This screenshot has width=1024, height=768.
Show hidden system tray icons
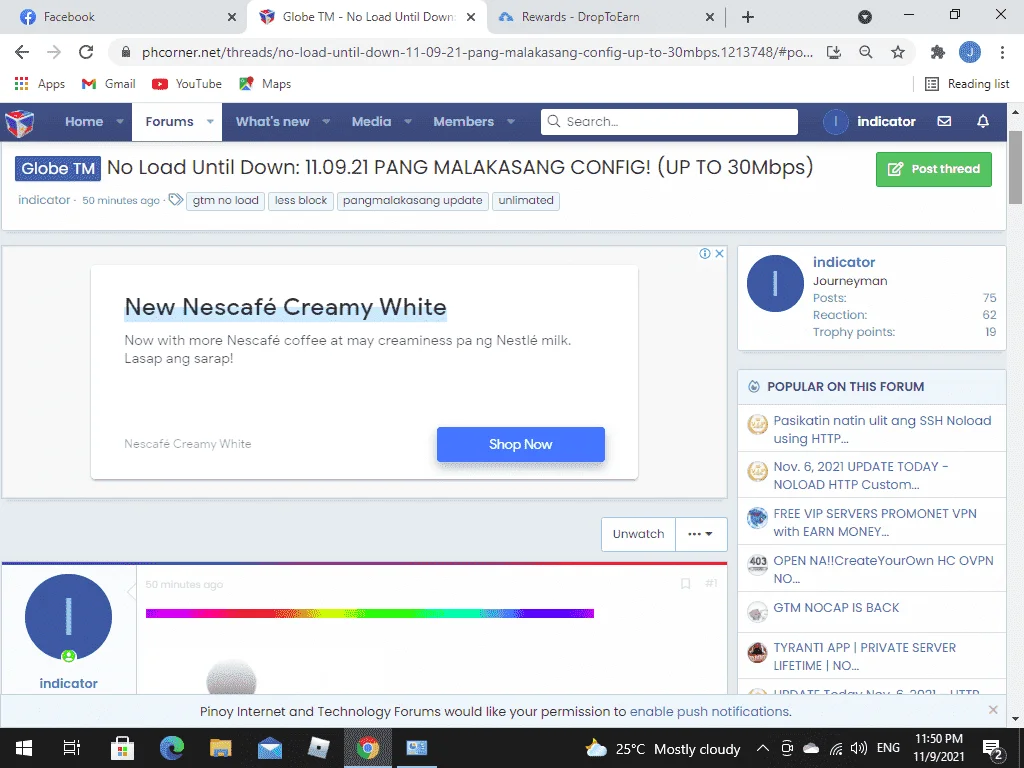click(x=762, y=748)
